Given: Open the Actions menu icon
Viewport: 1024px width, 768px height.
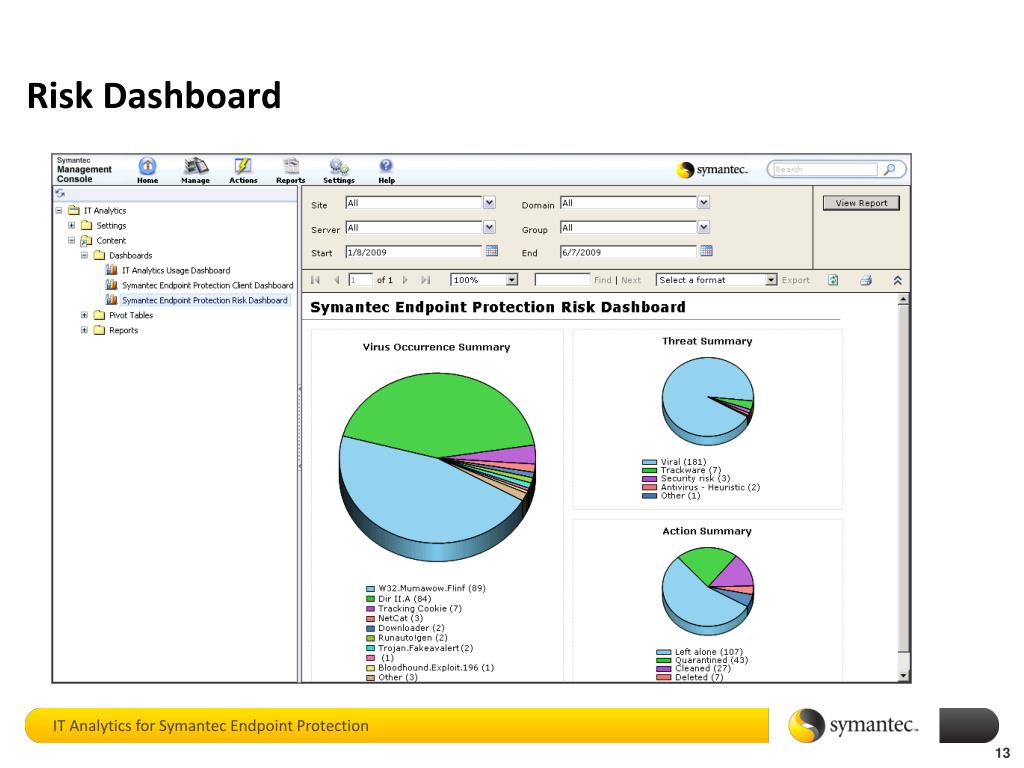Looking at the screenshot, I should pos(243,166).
